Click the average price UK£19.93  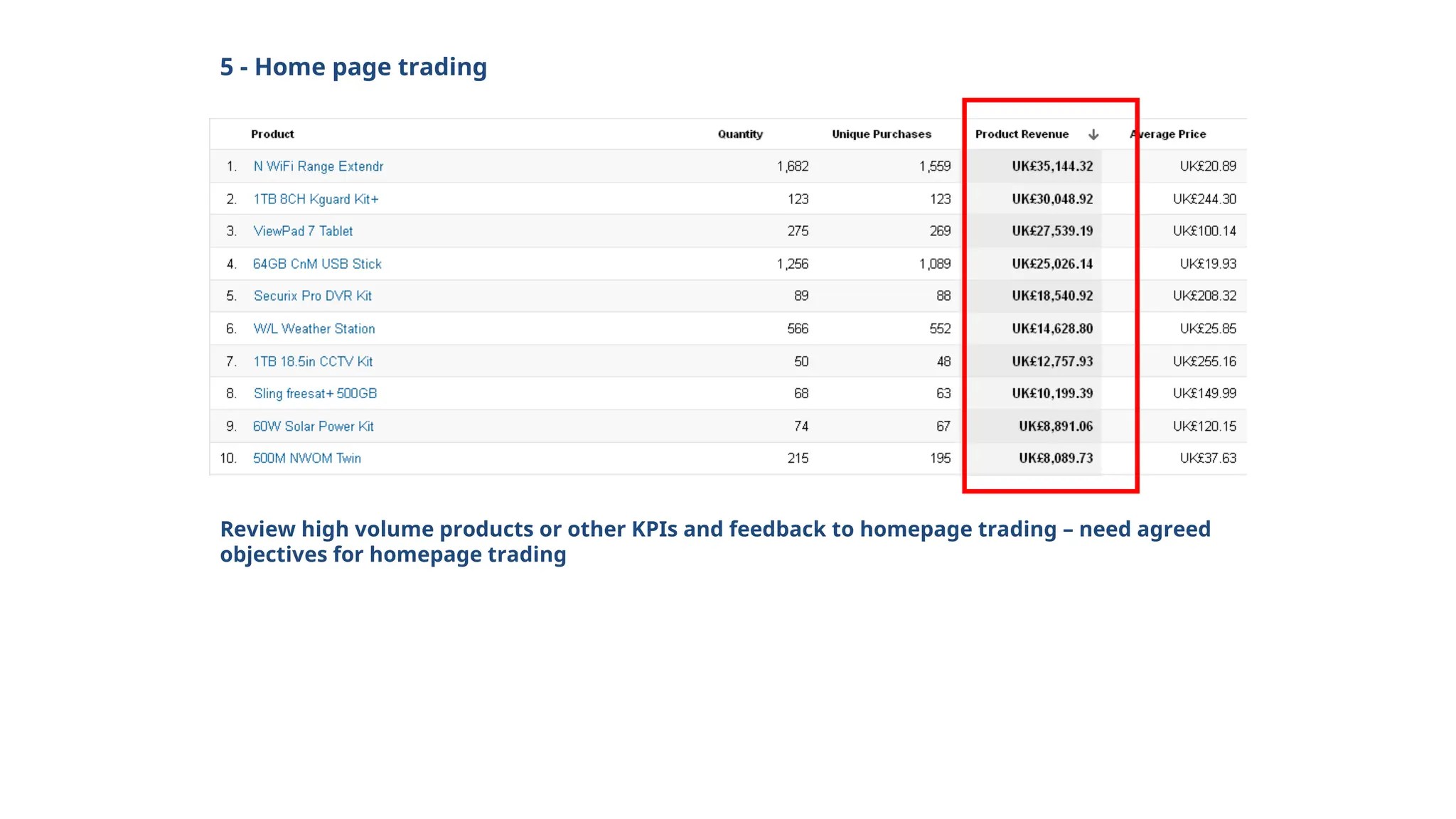pos(1208,264)
